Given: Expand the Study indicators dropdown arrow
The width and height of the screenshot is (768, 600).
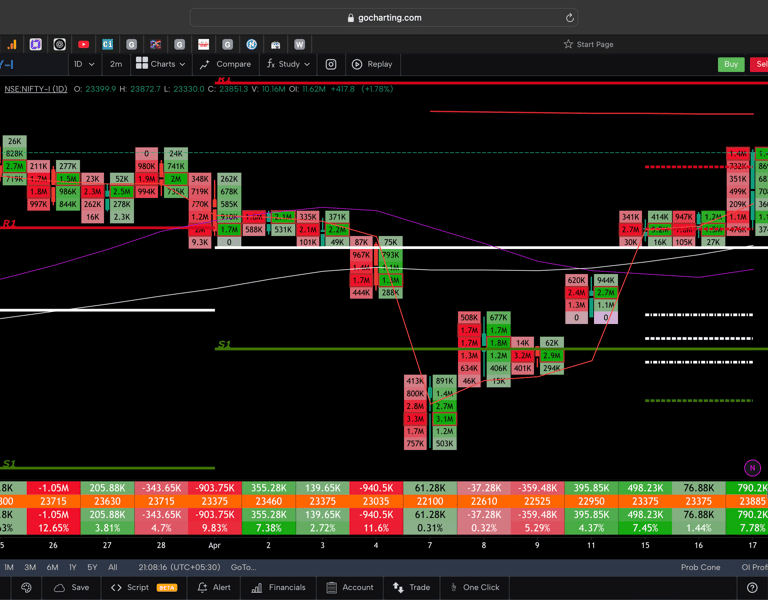Looking at the screenshot, I should (x=307, y=65).
